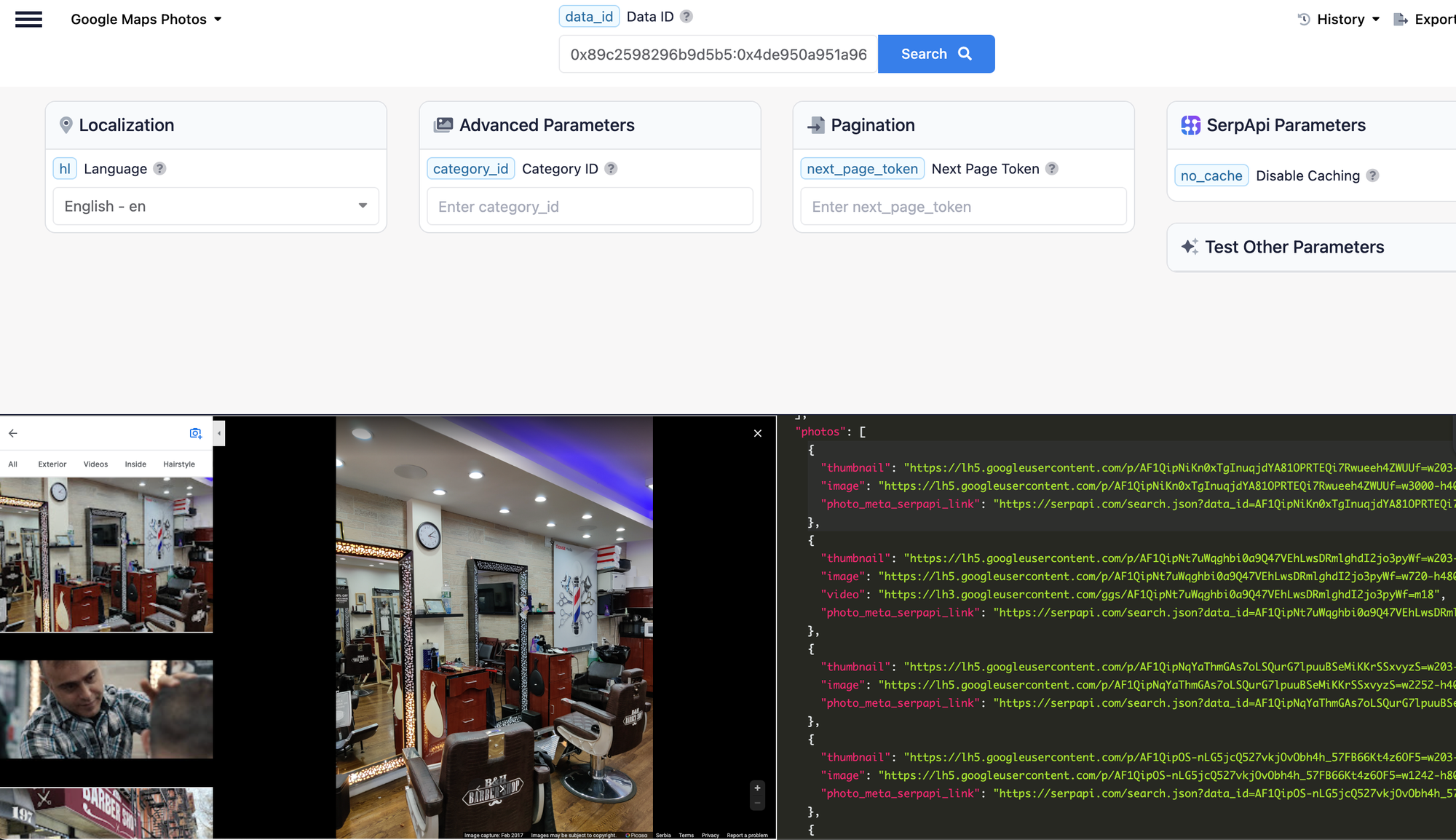Open the barber cutting hair thumbnail
Image resolution: width=1456 pixels, height=840 pixels.
(106, 709)
